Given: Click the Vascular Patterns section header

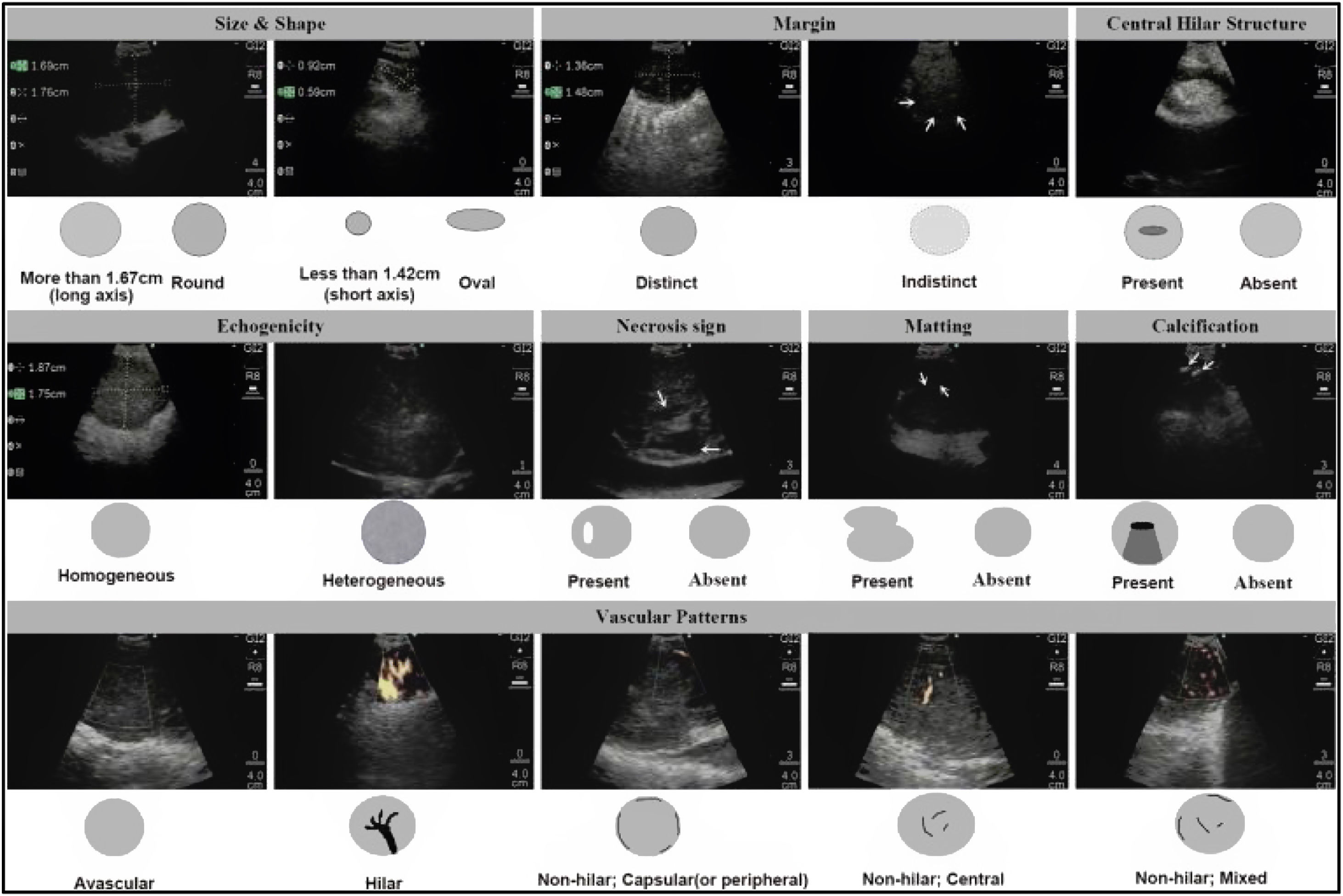Looking at the screenshot, I should pos(671,616).
